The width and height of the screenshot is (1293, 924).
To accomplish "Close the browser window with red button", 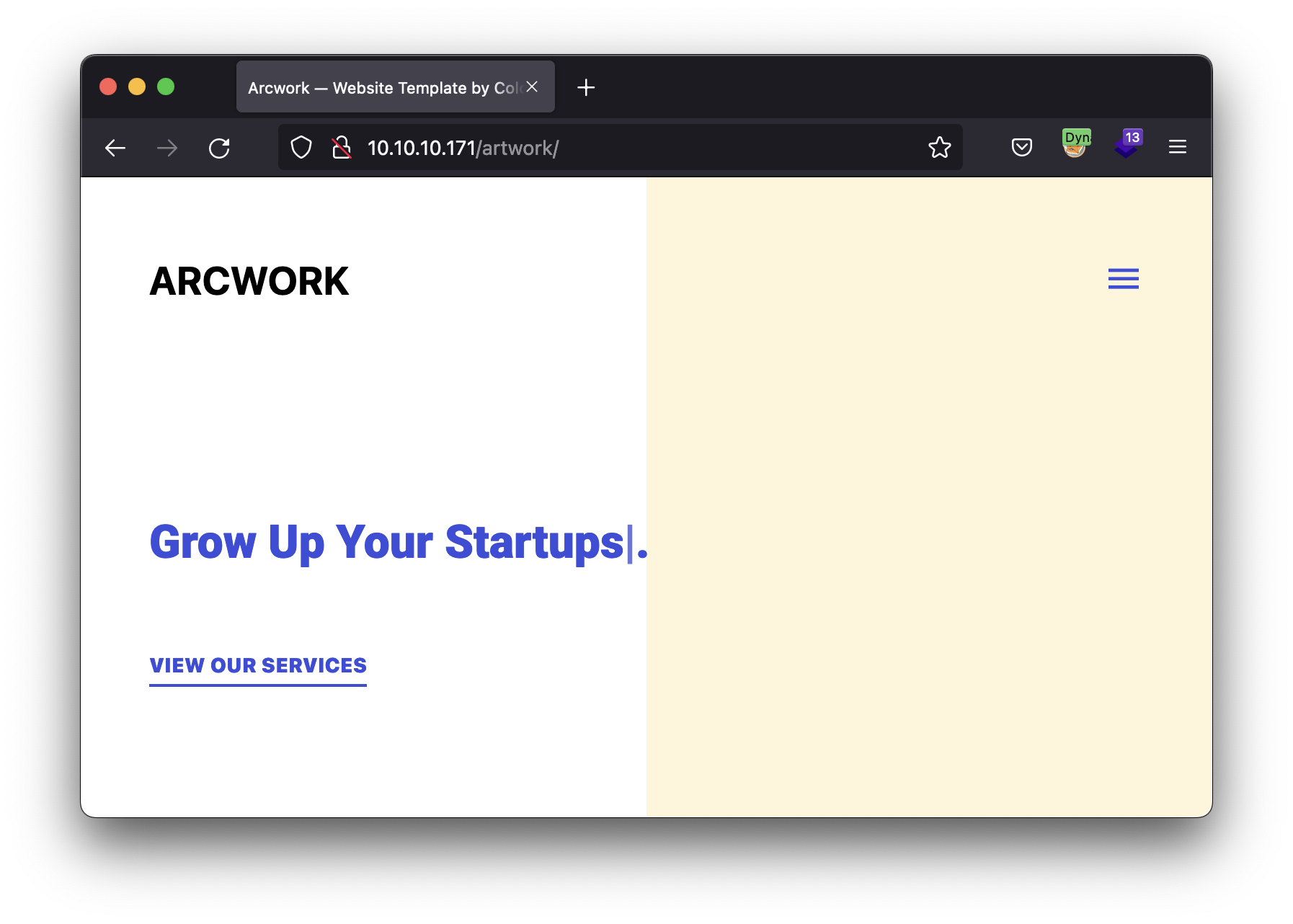I will pyautogui.click(x=108, y=87).
